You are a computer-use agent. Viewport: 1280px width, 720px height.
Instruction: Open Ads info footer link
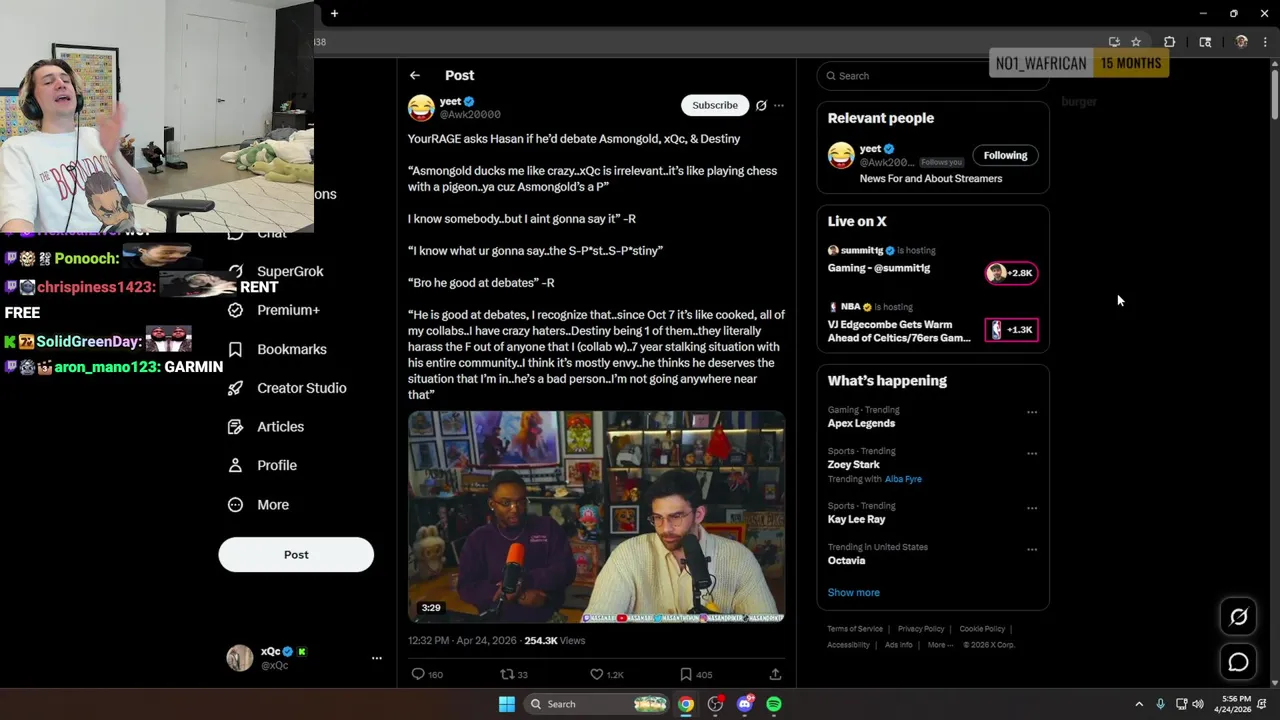[898, 645]
